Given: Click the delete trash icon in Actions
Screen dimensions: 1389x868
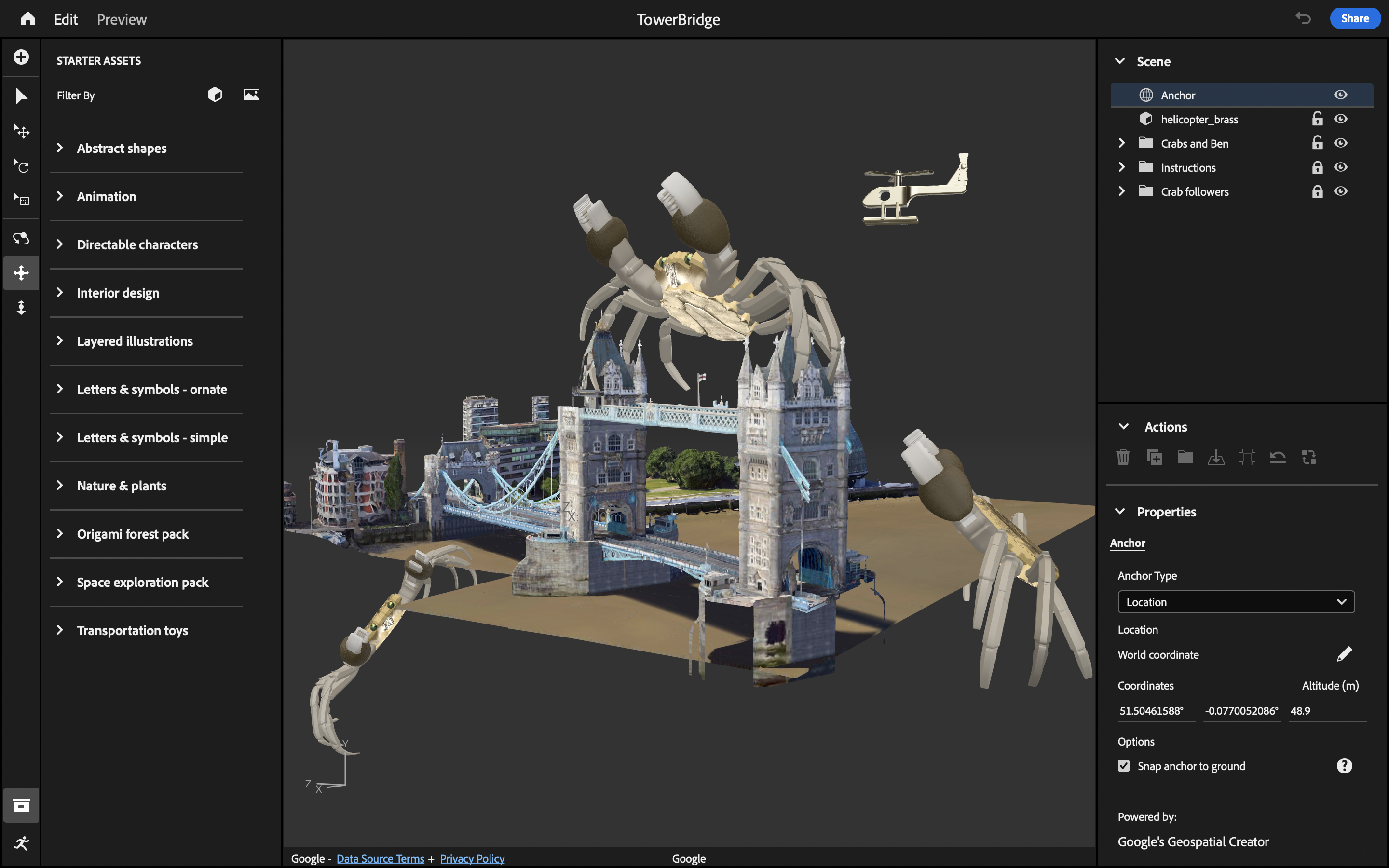Looking at the screenshot, I should 1123,457.
